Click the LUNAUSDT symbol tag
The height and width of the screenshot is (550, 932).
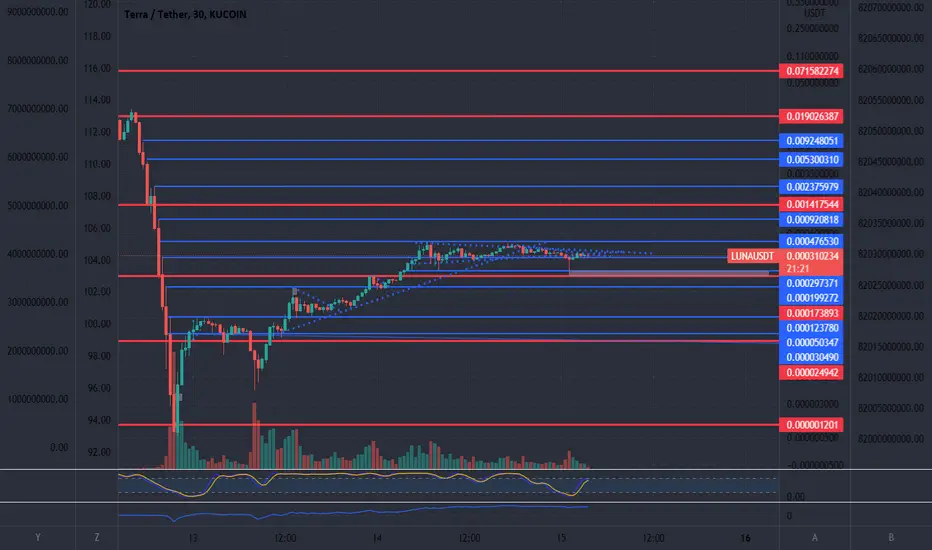click(x=752, y=256)
